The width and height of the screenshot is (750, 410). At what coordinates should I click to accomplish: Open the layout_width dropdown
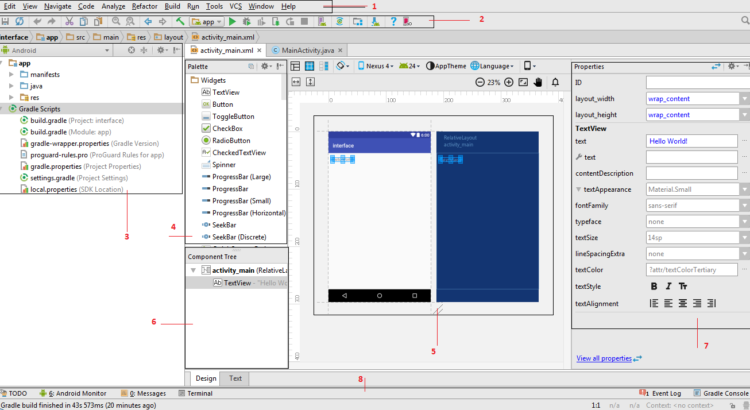pyautogui.click(x=746, y=99)
